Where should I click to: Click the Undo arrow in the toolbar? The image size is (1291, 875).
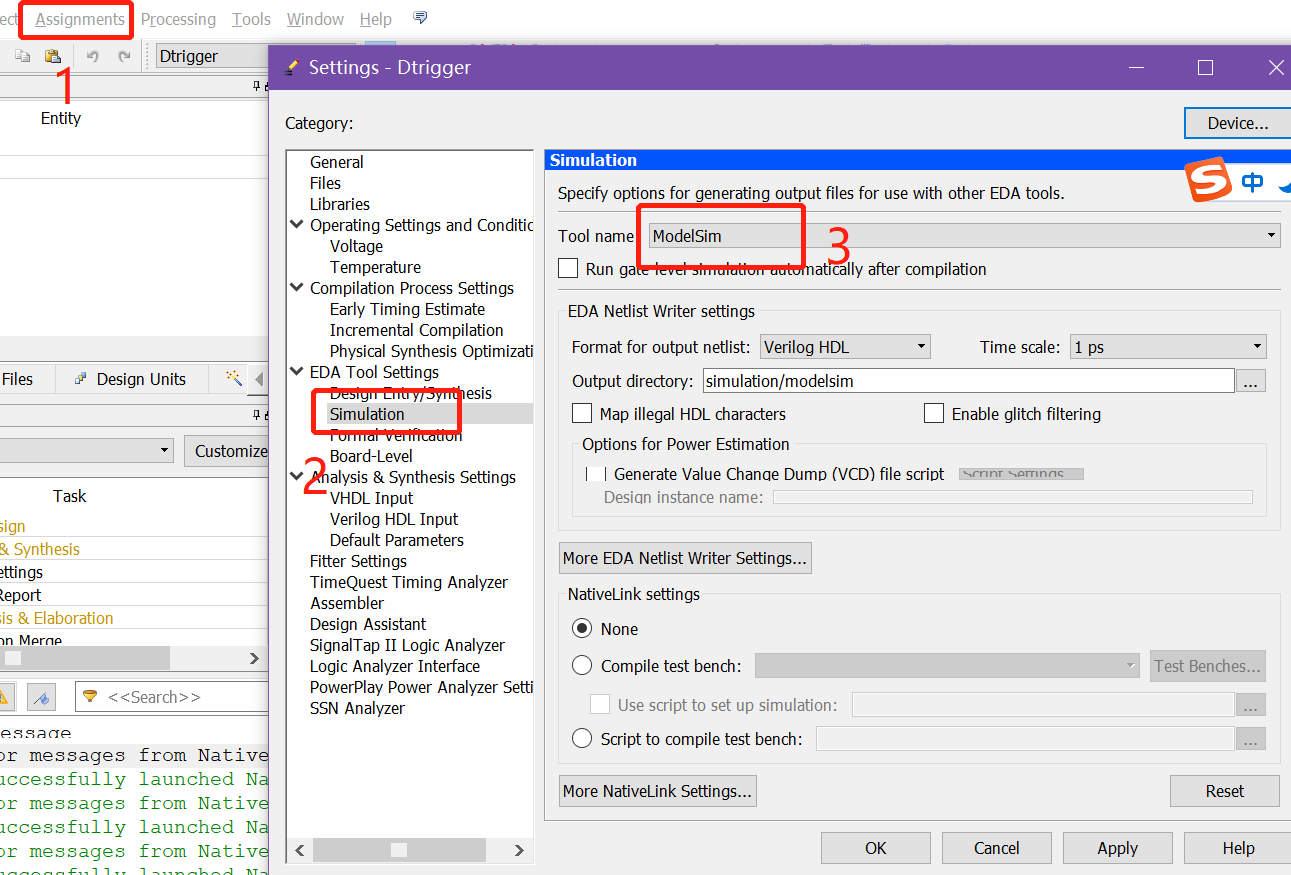click(x=92, y=56)
